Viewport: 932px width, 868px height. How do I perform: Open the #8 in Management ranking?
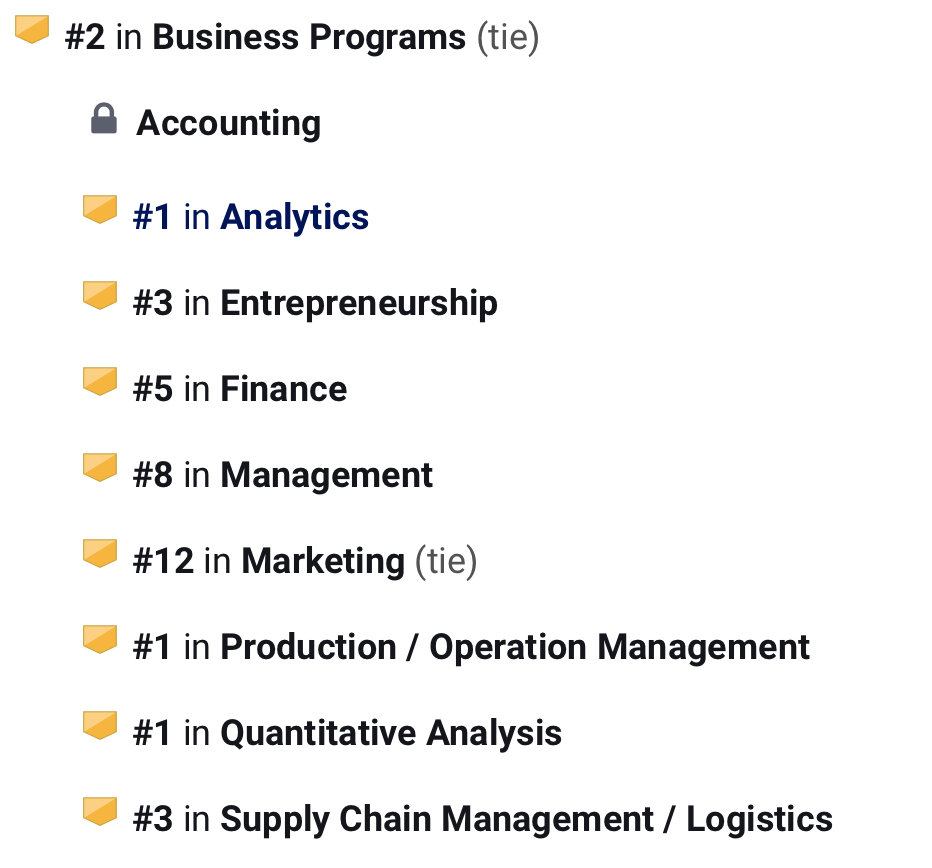(x=283, y=476)
